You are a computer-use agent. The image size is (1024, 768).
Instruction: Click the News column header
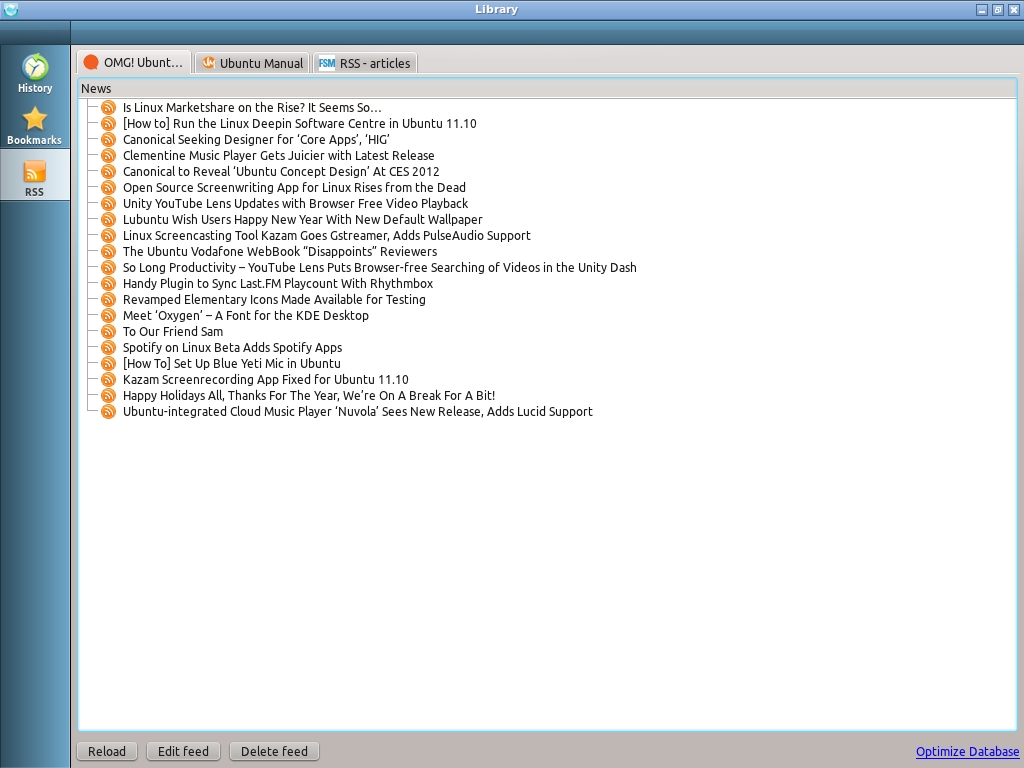point(547,88)
